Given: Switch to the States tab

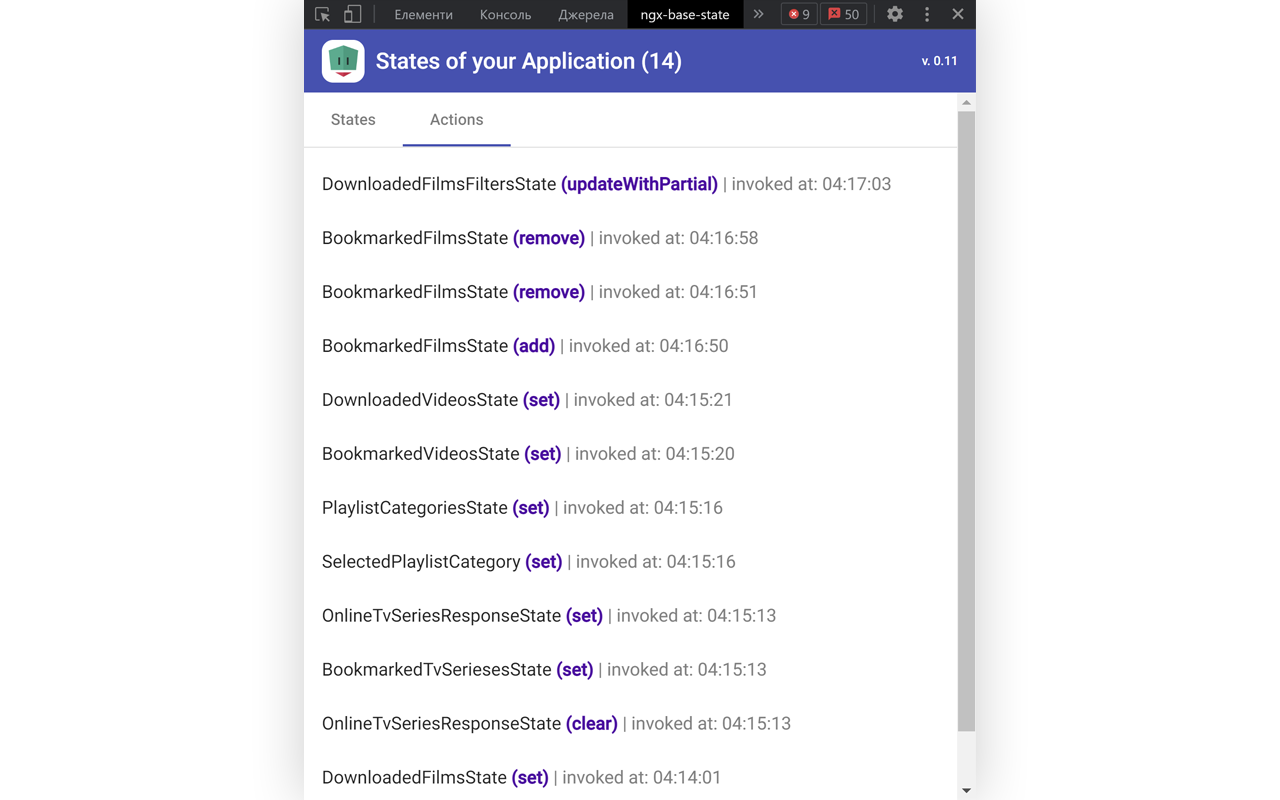Looking at the screenshot, I should click(353, 120).
